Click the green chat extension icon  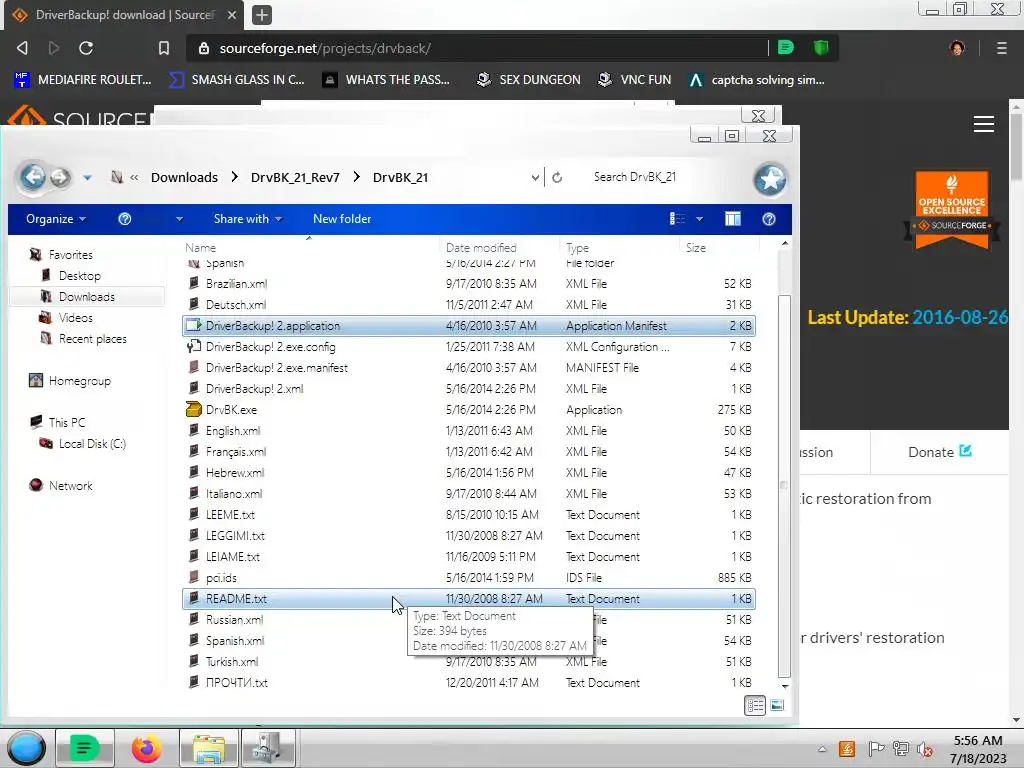click(786, 48)
